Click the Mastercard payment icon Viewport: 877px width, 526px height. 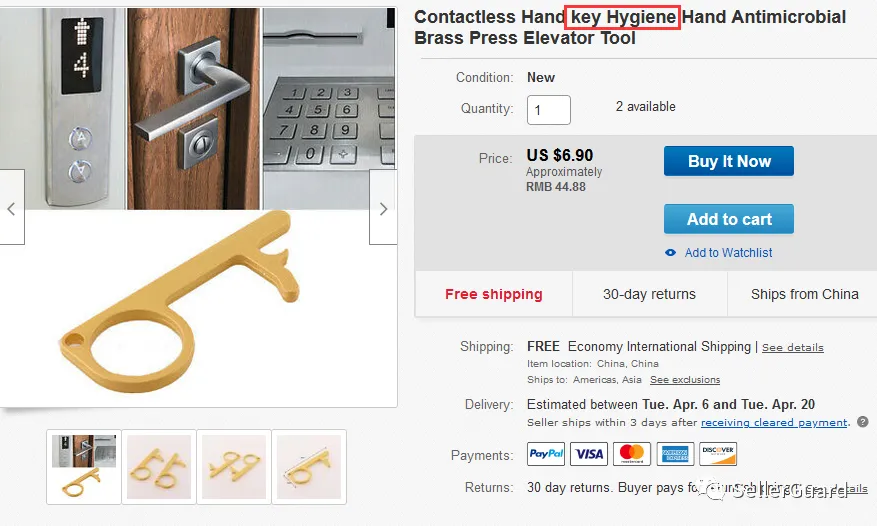632,454
